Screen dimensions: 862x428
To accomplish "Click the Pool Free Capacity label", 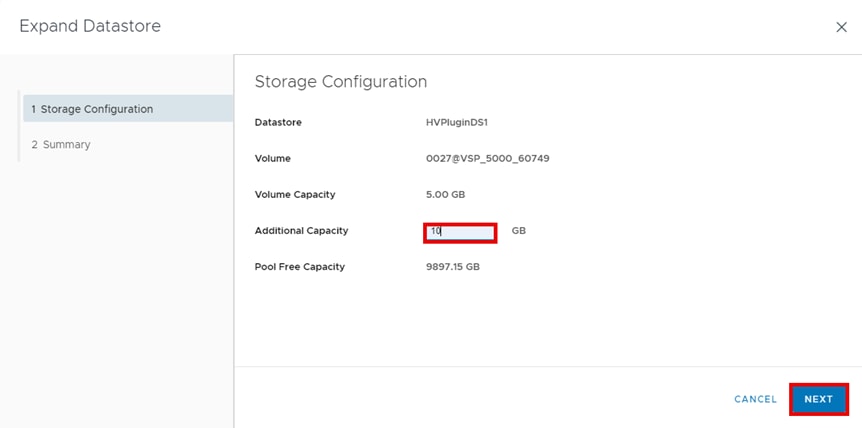I will 300,267.
